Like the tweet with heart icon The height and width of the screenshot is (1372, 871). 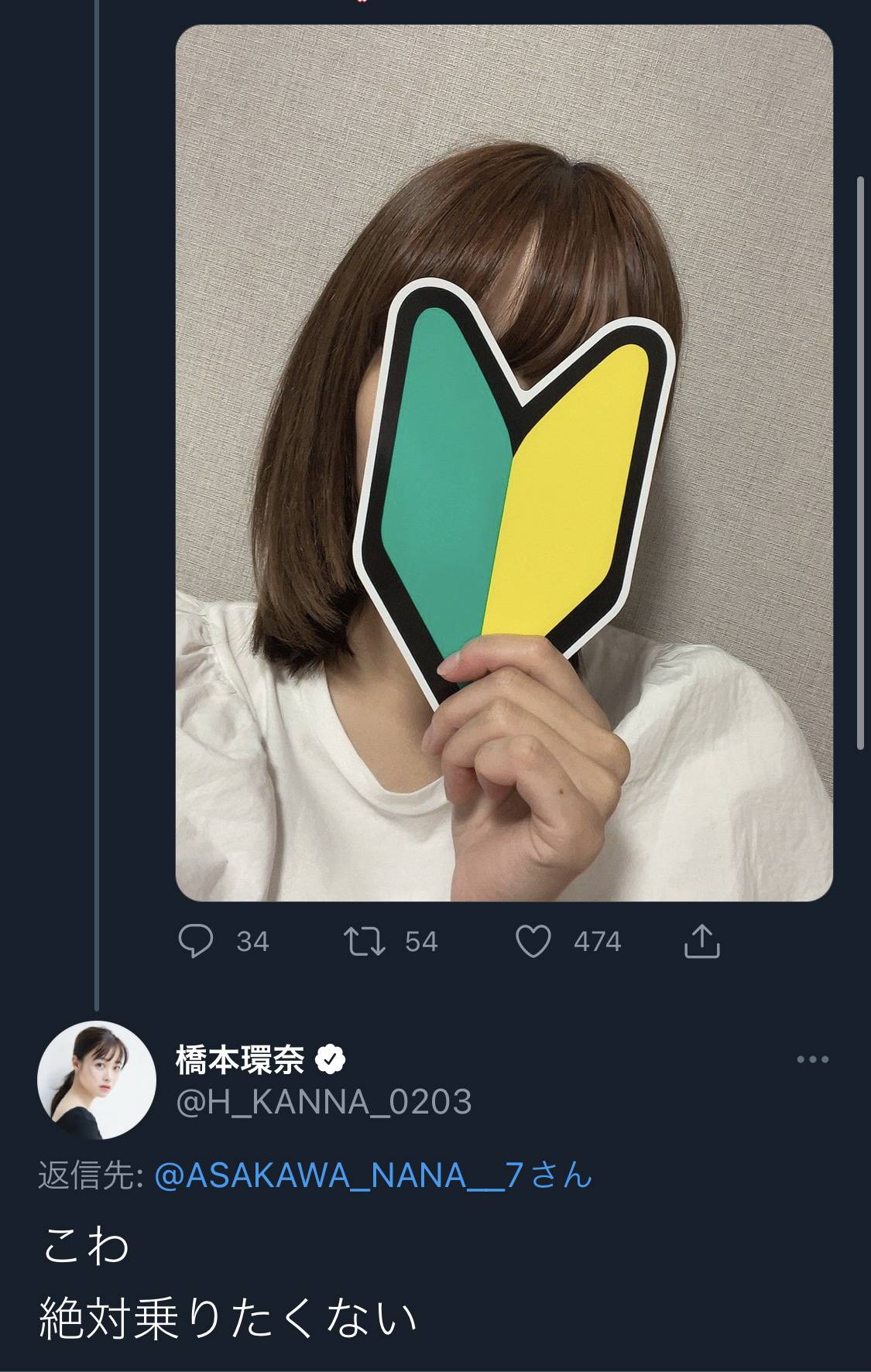click(x=533, y=941)
